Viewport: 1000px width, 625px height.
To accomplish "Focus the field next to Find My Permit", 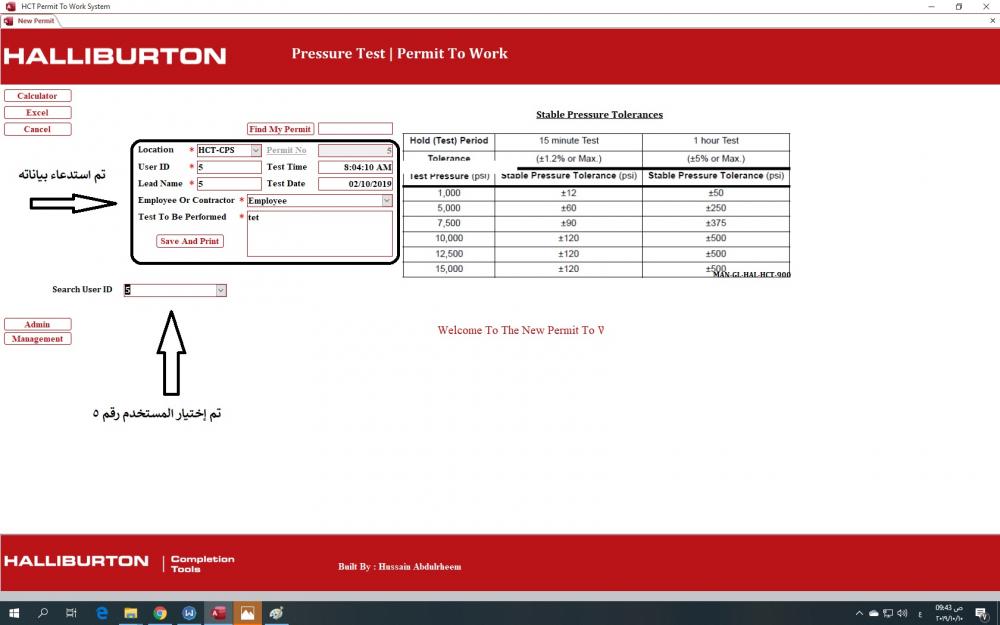I will coord(355,129).
